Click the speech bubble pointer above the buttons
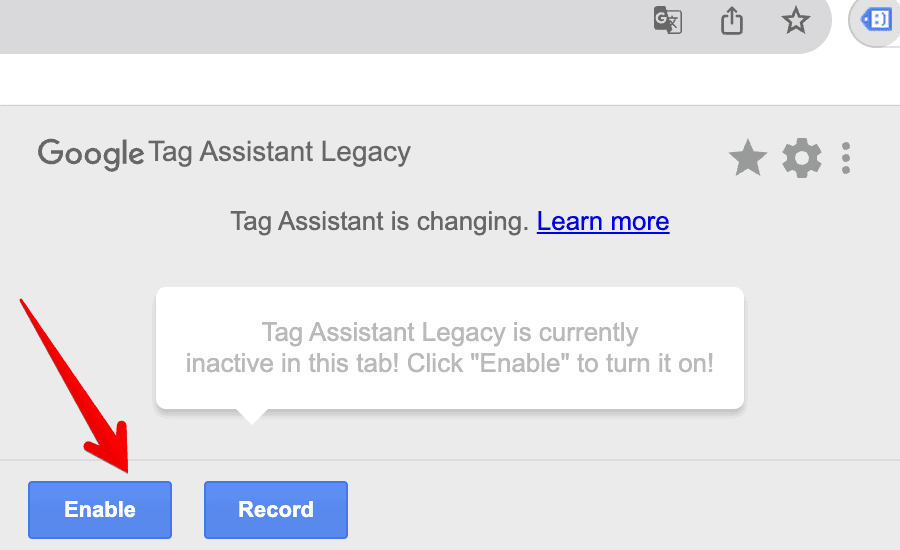This screenshot has height=550, width=900. pos(251,417)
